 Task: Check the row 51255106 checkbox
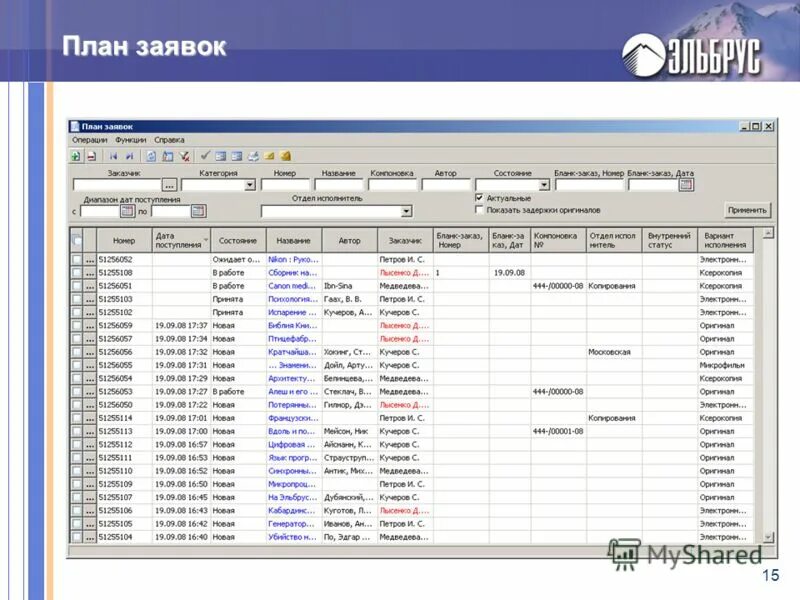click(x=77, y=510)
